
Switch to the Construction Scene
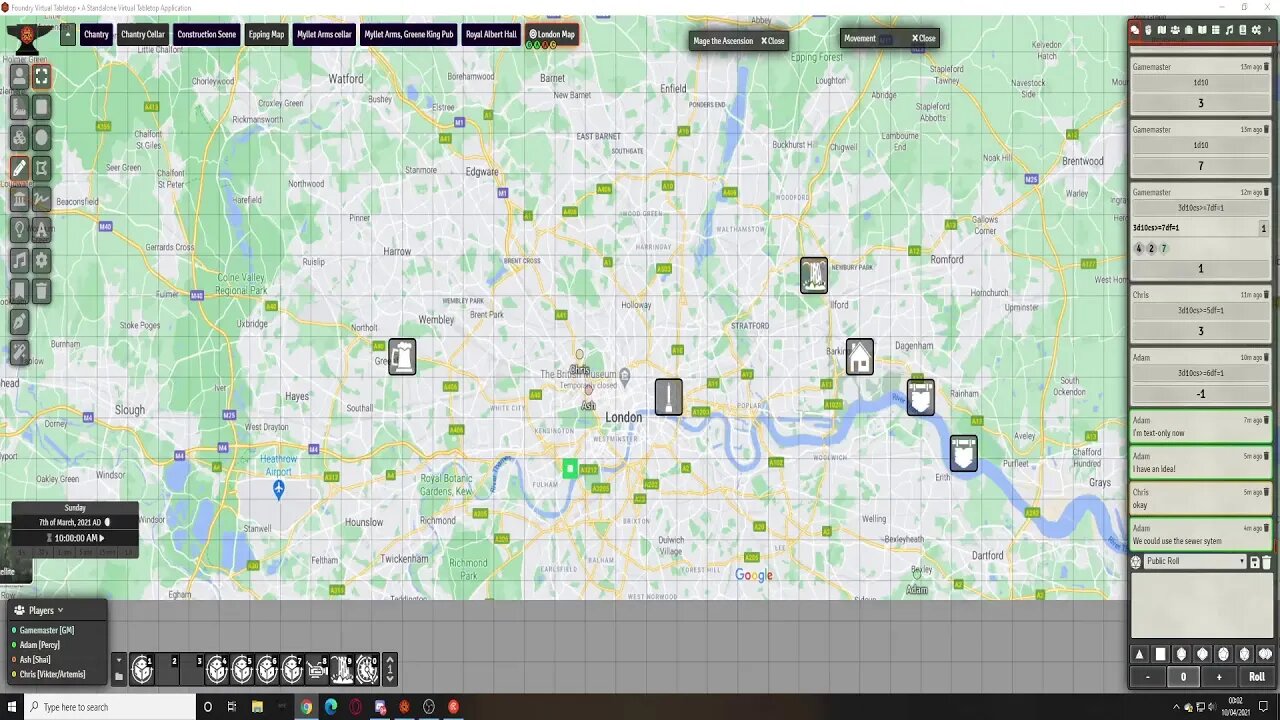[206, 35]
